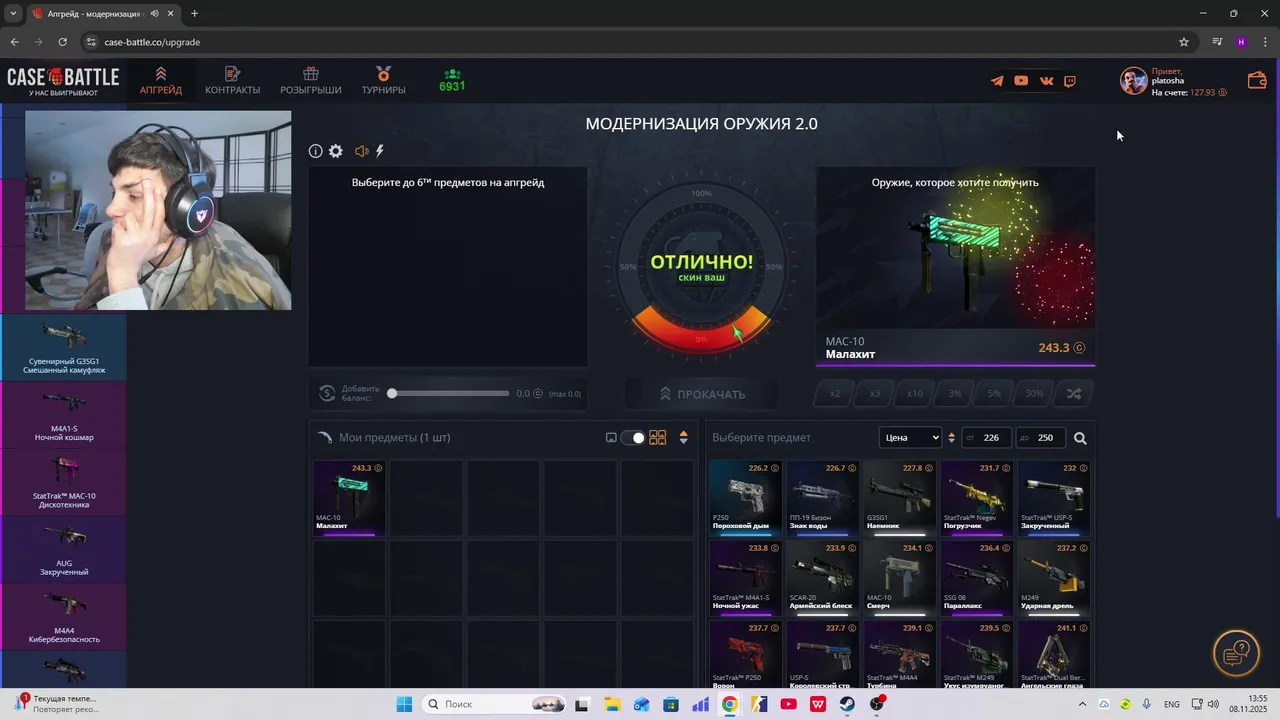Show hidden tray icons chevron
The image size is (1280, 720).
tap(1082, 704)
